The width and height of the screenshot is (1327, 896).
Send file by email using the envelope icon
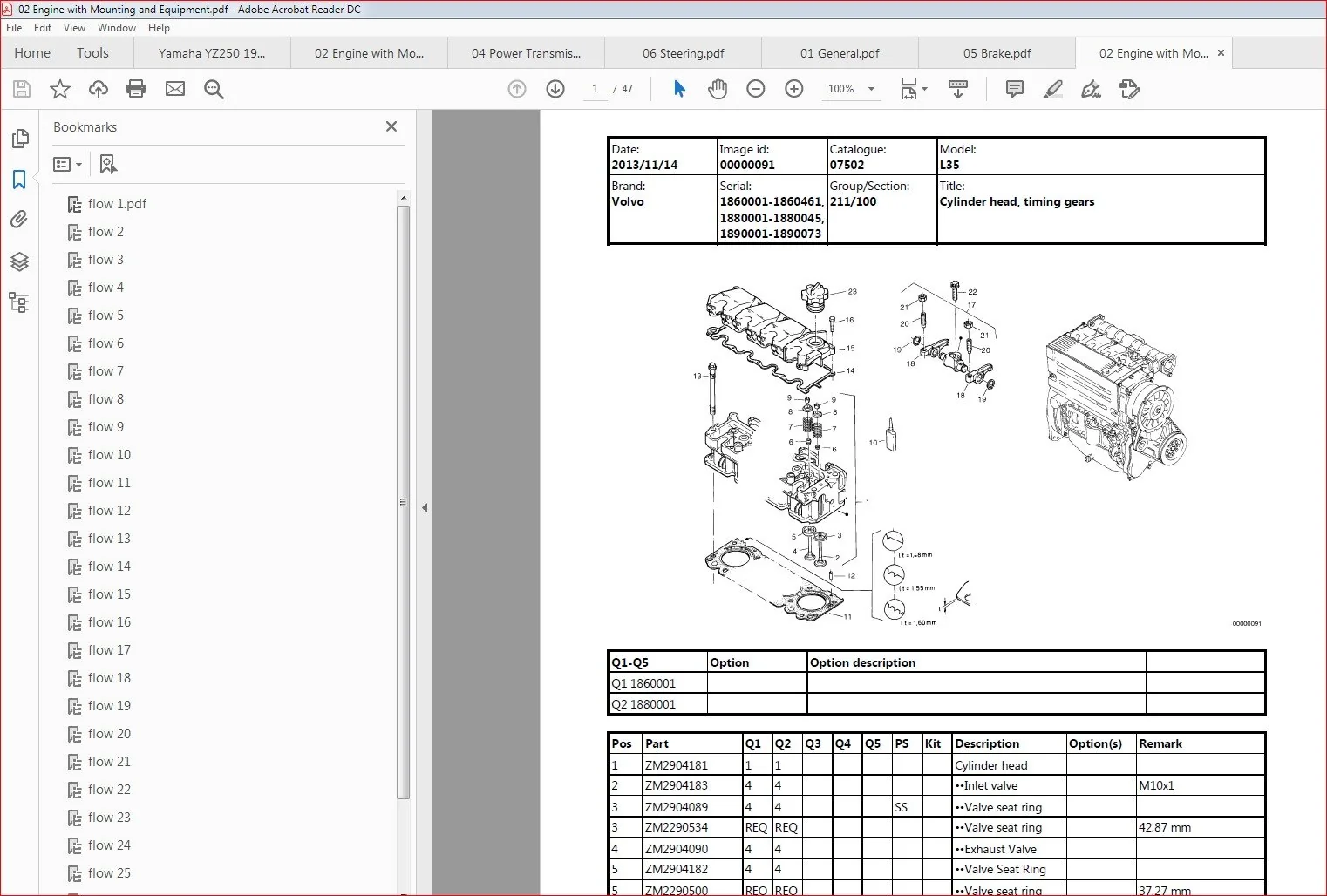[175, 89]
